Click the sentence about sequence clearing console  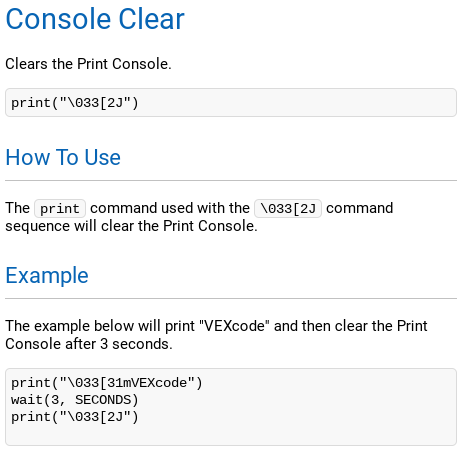[131, 226]
